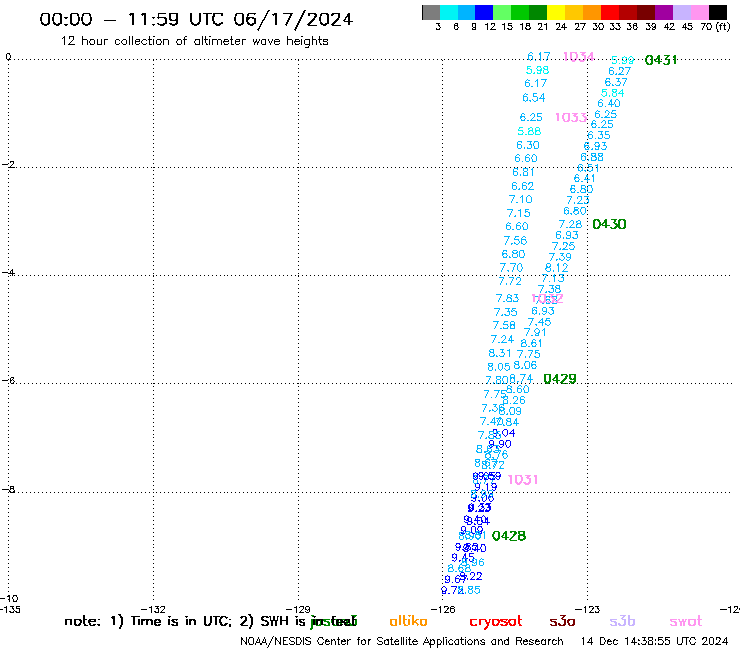Click the wave height value 6.30
This screenshot has width=740, height=650.
528,145
